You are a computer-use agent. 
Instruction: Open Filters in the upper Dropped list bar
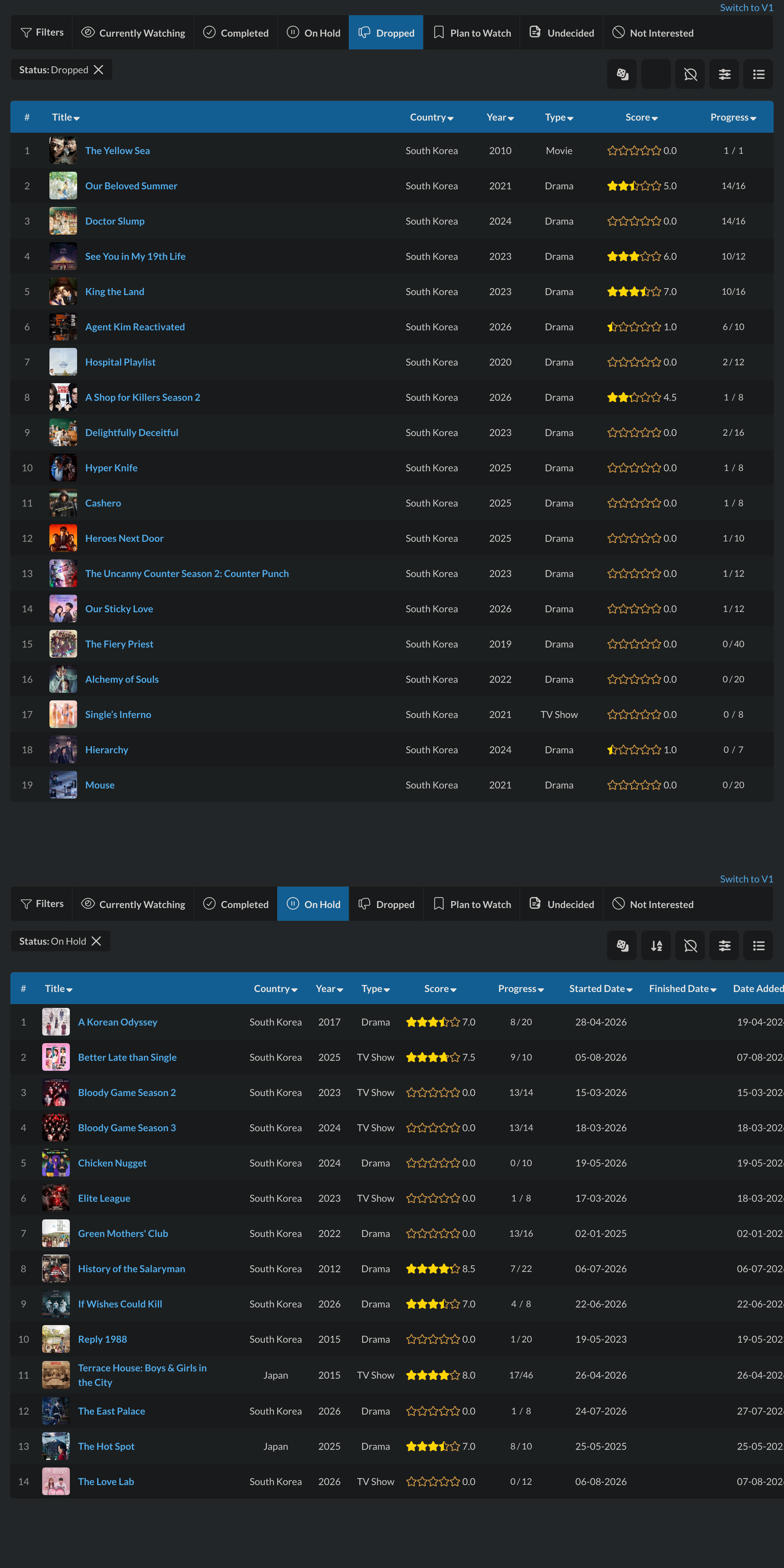[x=42, y=32]
